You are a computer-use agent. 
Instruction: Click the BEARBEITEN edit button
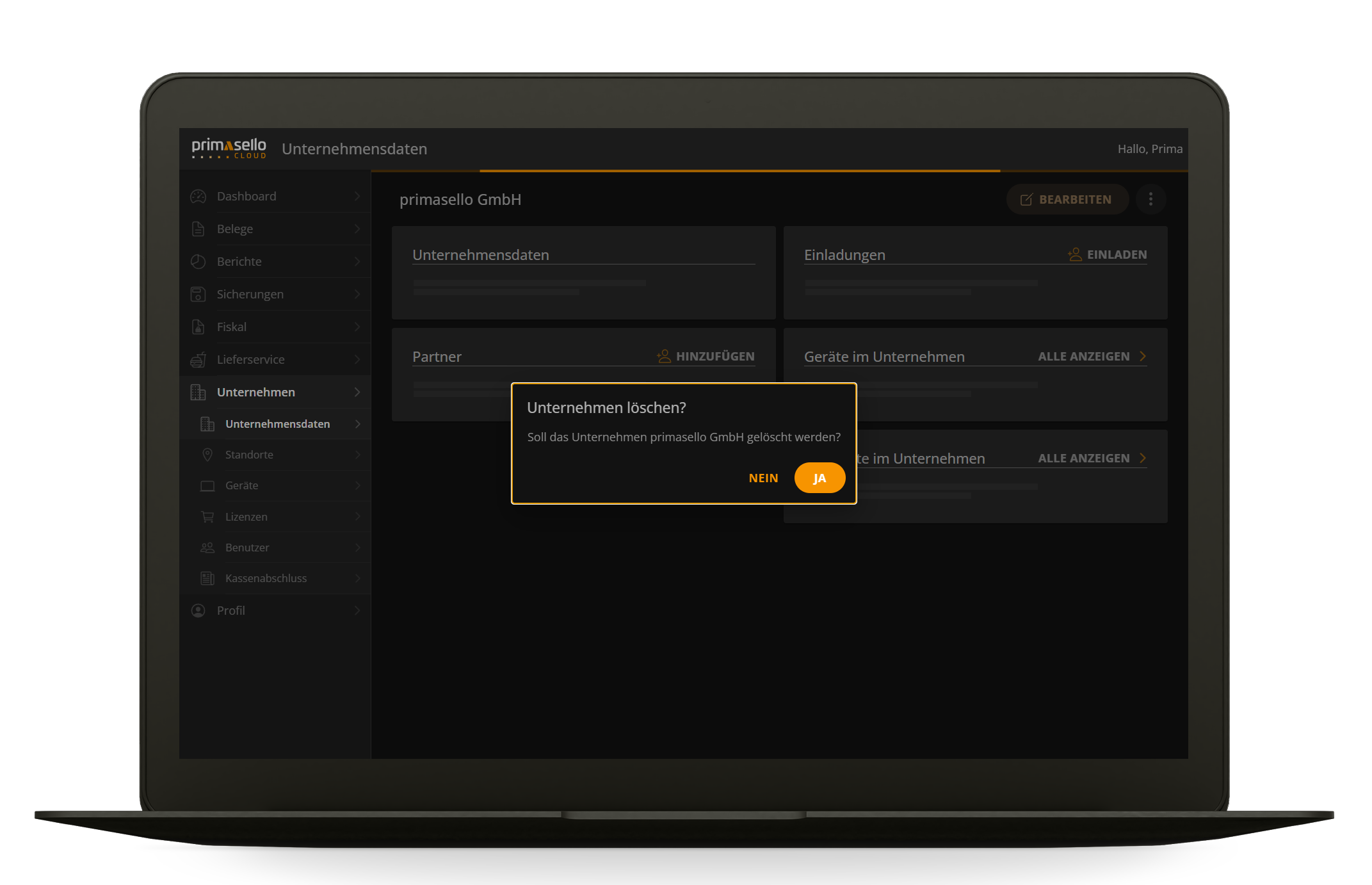(x=1067, y=199)
